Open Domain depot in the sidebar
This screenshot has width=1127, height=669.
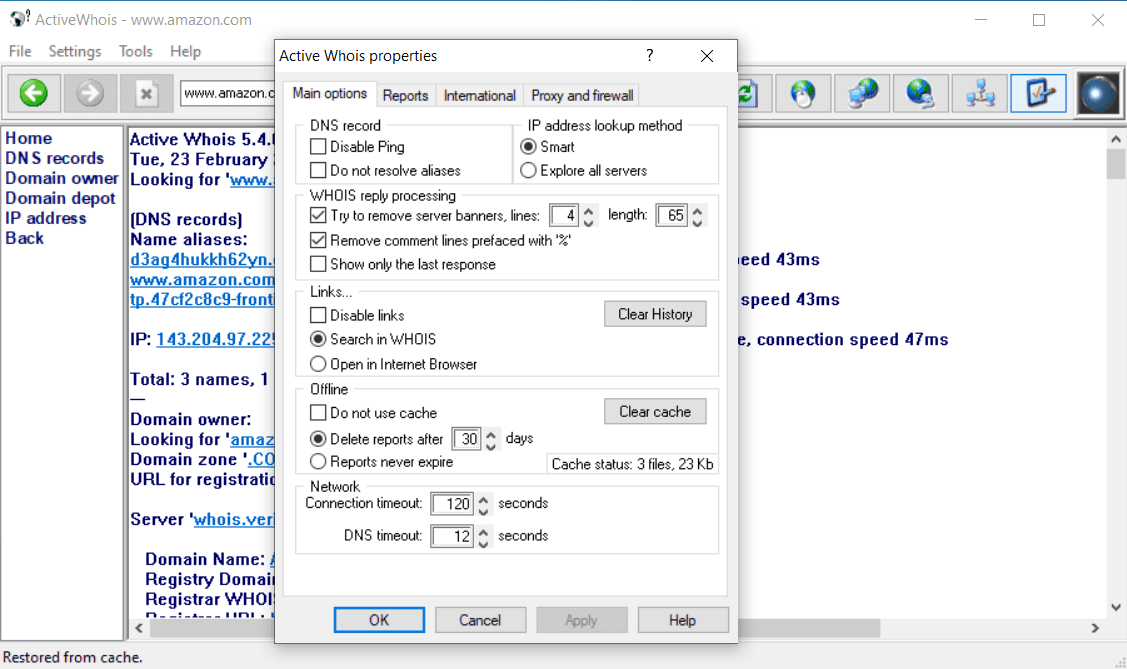(x=60, y=198)
